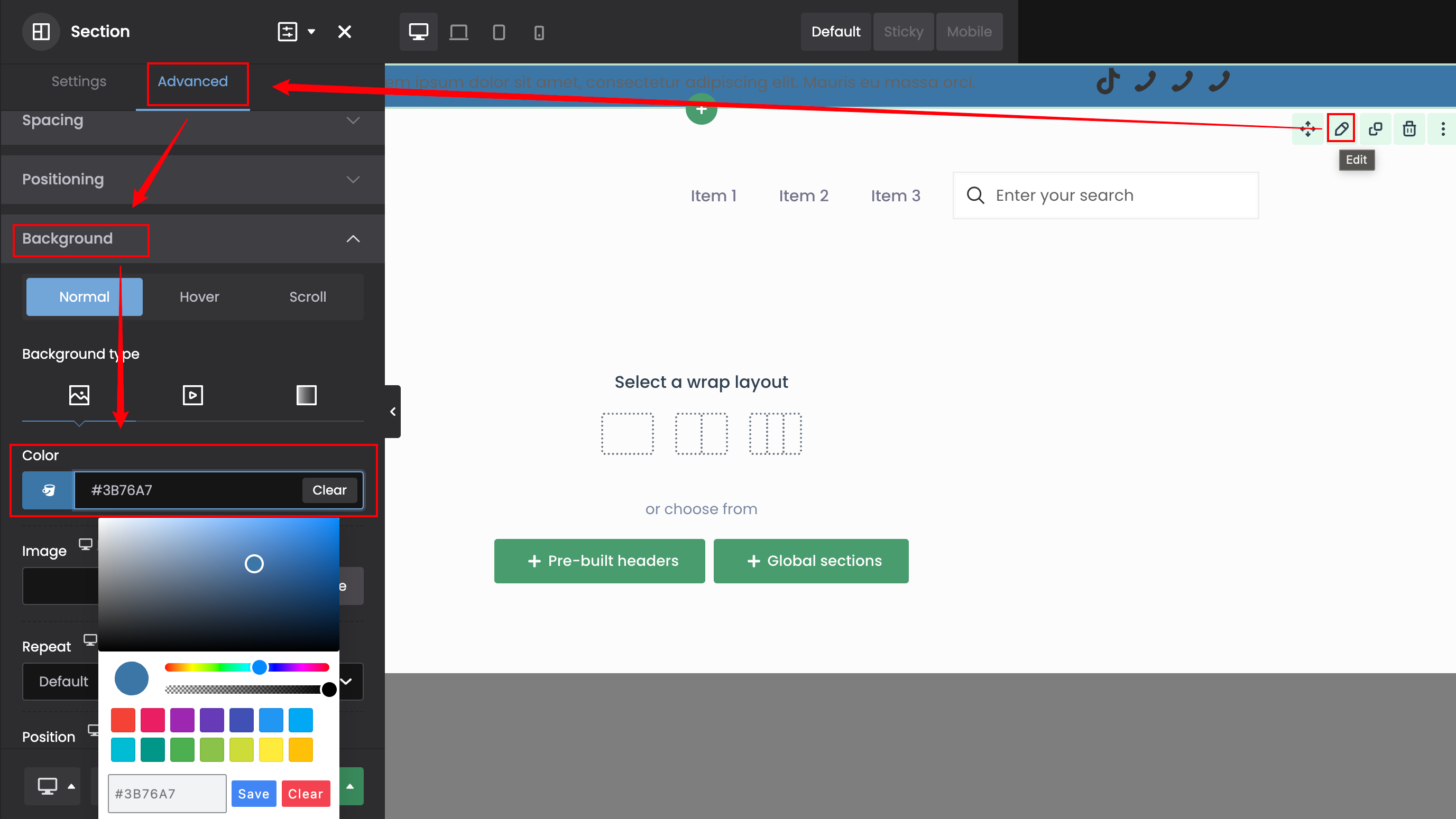Drag the color picker hue slider

point(259,668)
